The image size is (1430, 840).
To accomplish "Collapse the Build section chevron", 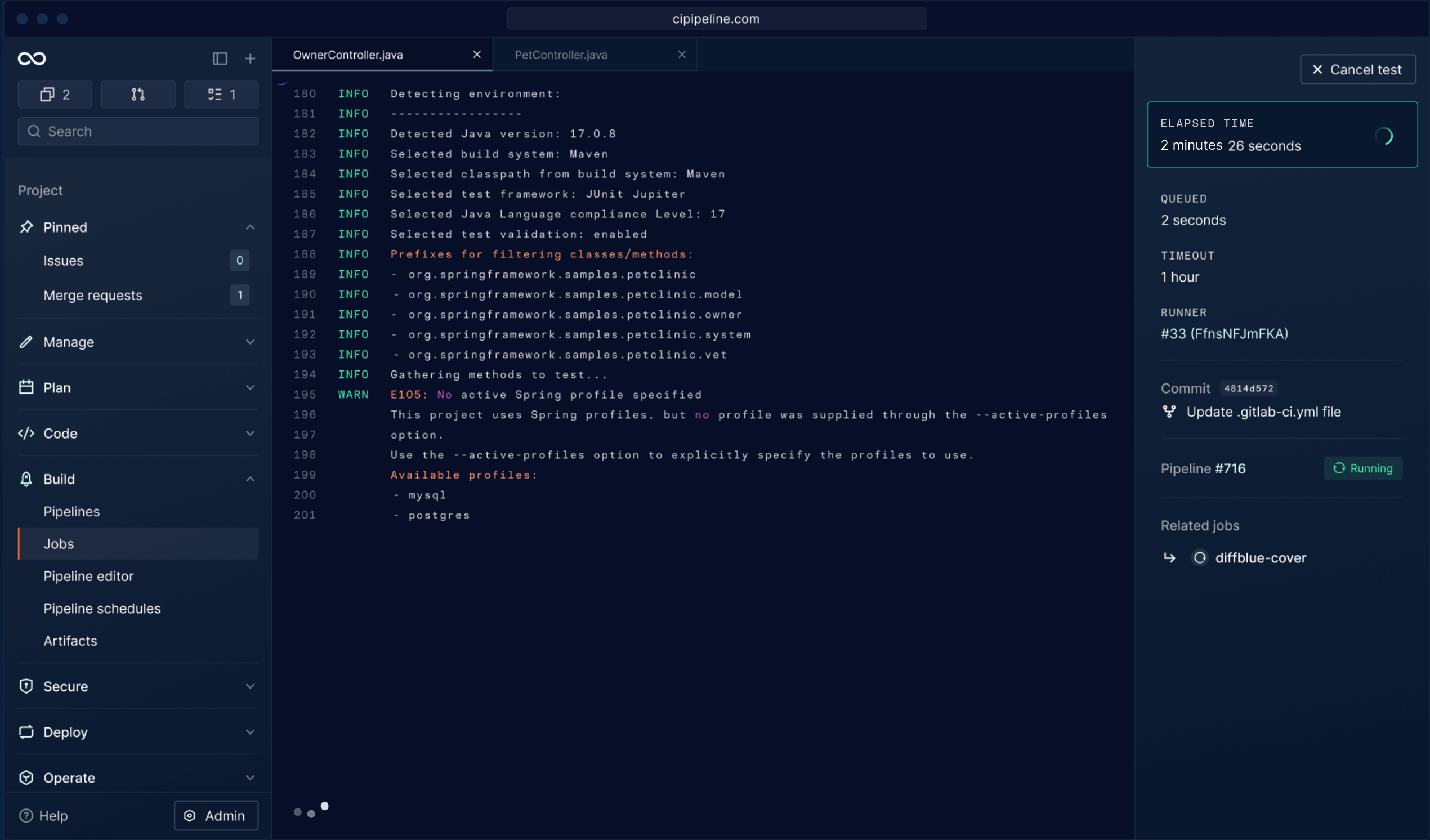I will [250, 479].
